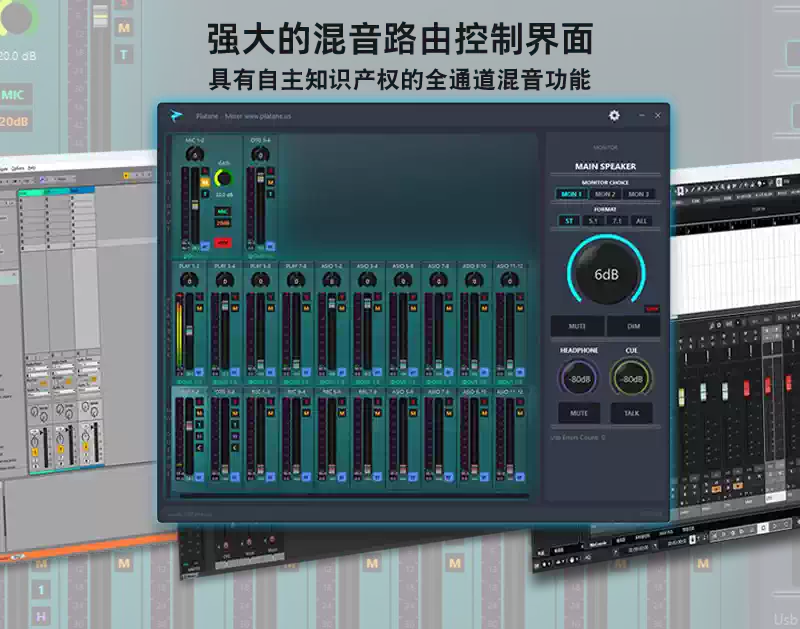Open mixer settings via the gear icon
The width and height of the screenshot is (800, 629).
614,115
